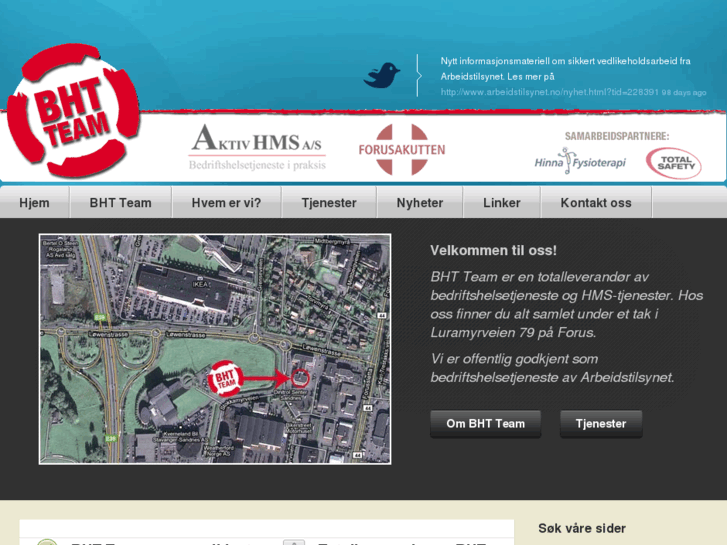Viewport: 727px width, 545px height.
Task: Visit the Total Safety partner logo
Action: click(674, 163)
